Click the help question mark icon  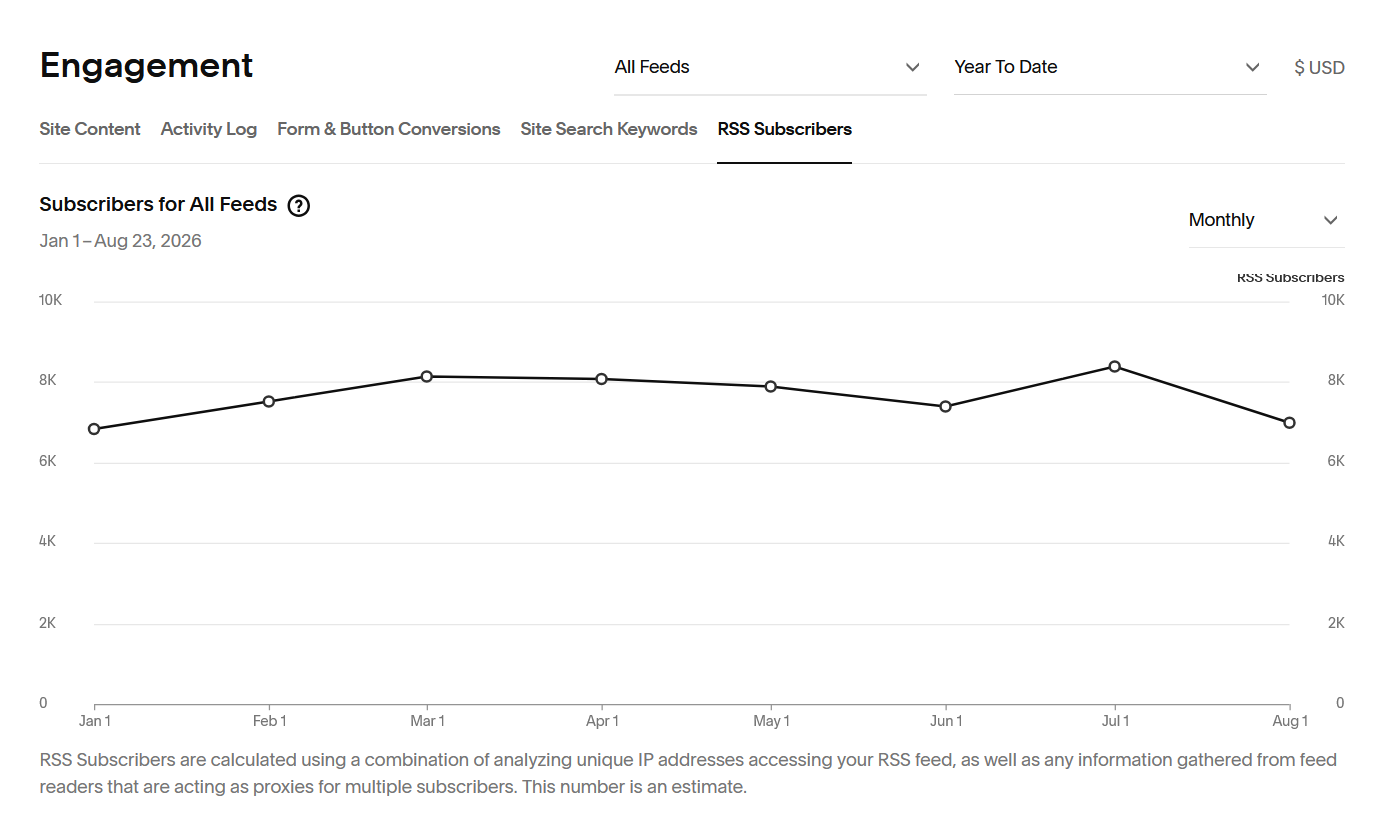298,206
